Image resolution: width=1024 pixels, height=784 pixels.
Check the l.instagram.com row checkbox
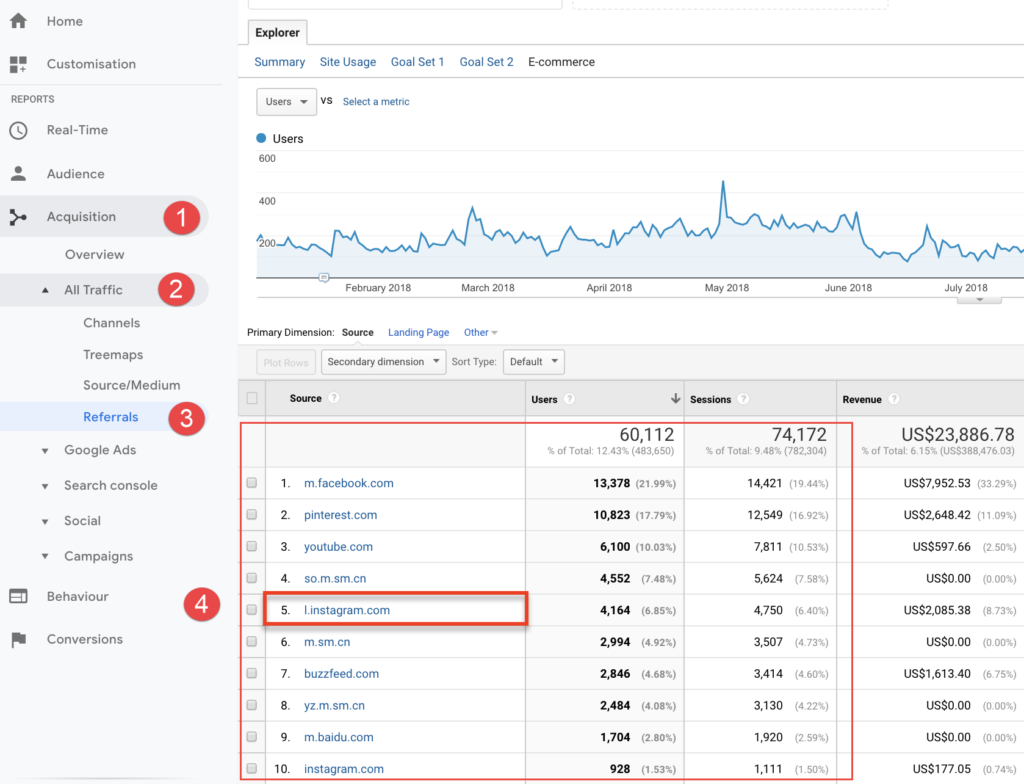click(x=252, y=610)
